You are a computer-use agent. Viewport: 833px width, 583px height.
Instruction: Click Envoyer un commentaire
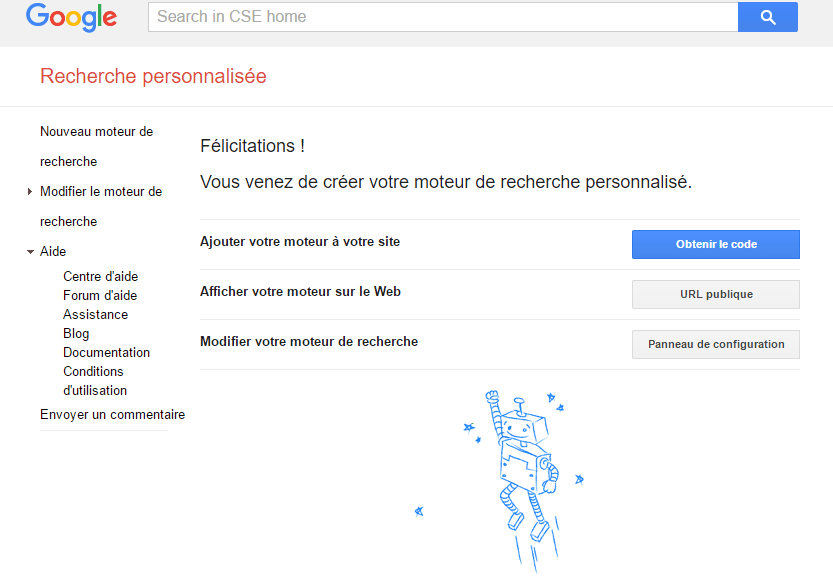coord(113,415)
